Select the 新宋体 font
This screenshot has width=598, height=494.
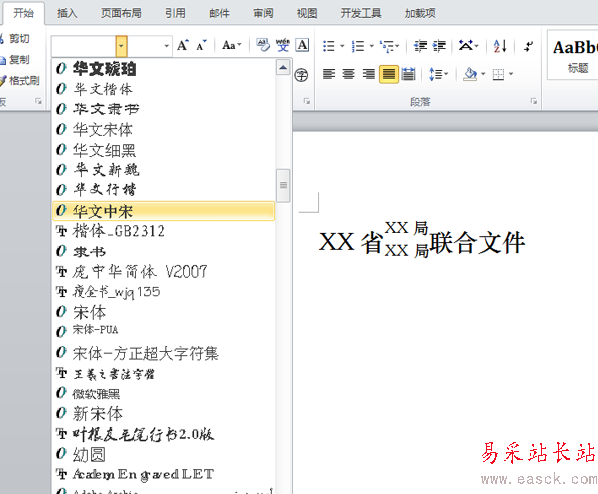point(164,414)
